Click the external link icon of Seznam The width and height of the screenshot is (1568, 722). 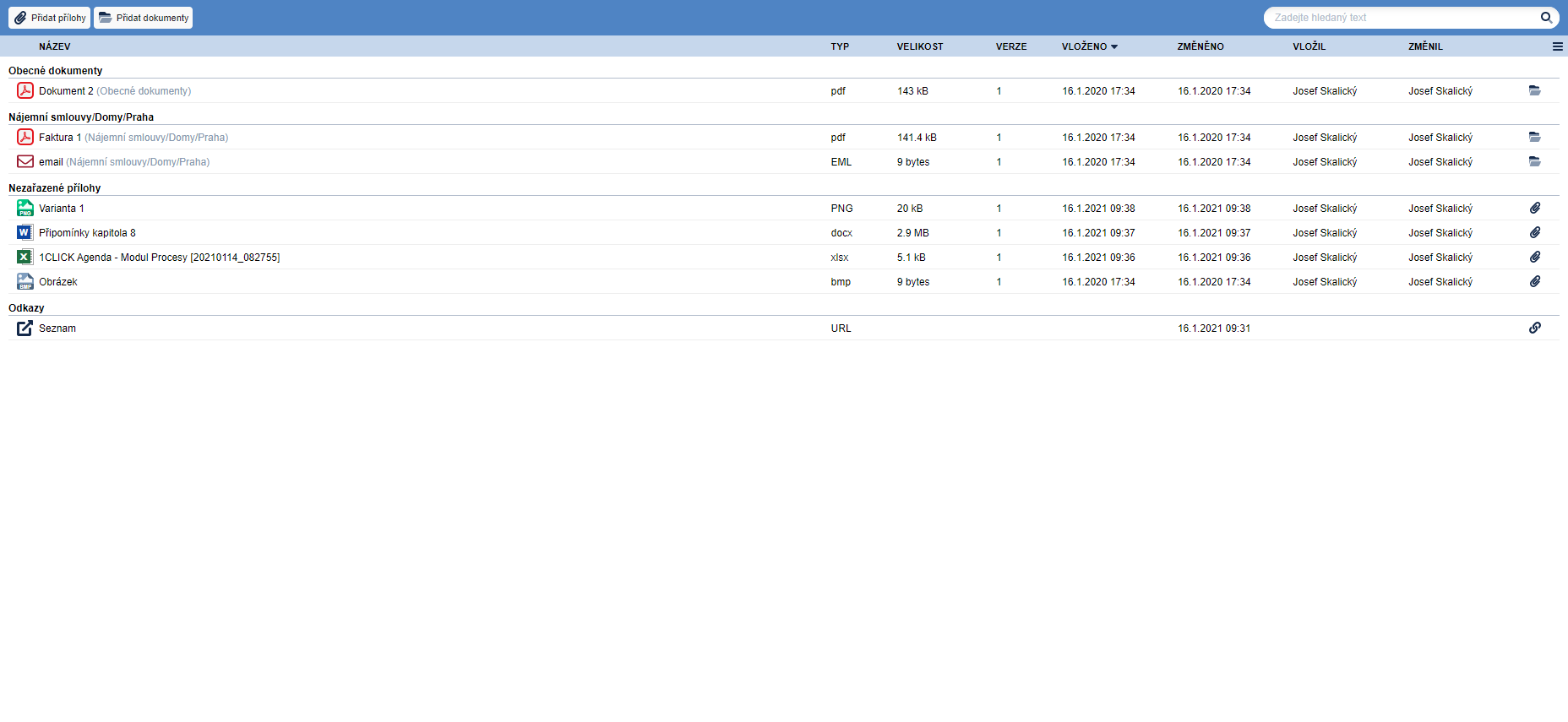point(25,328)
